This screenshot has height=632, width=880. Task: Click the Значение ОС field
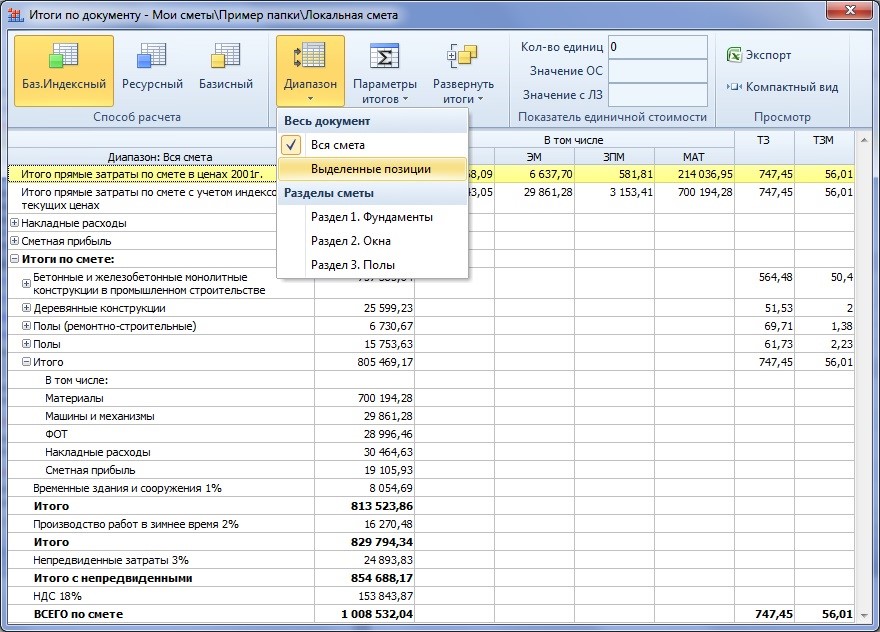[658, 71]
